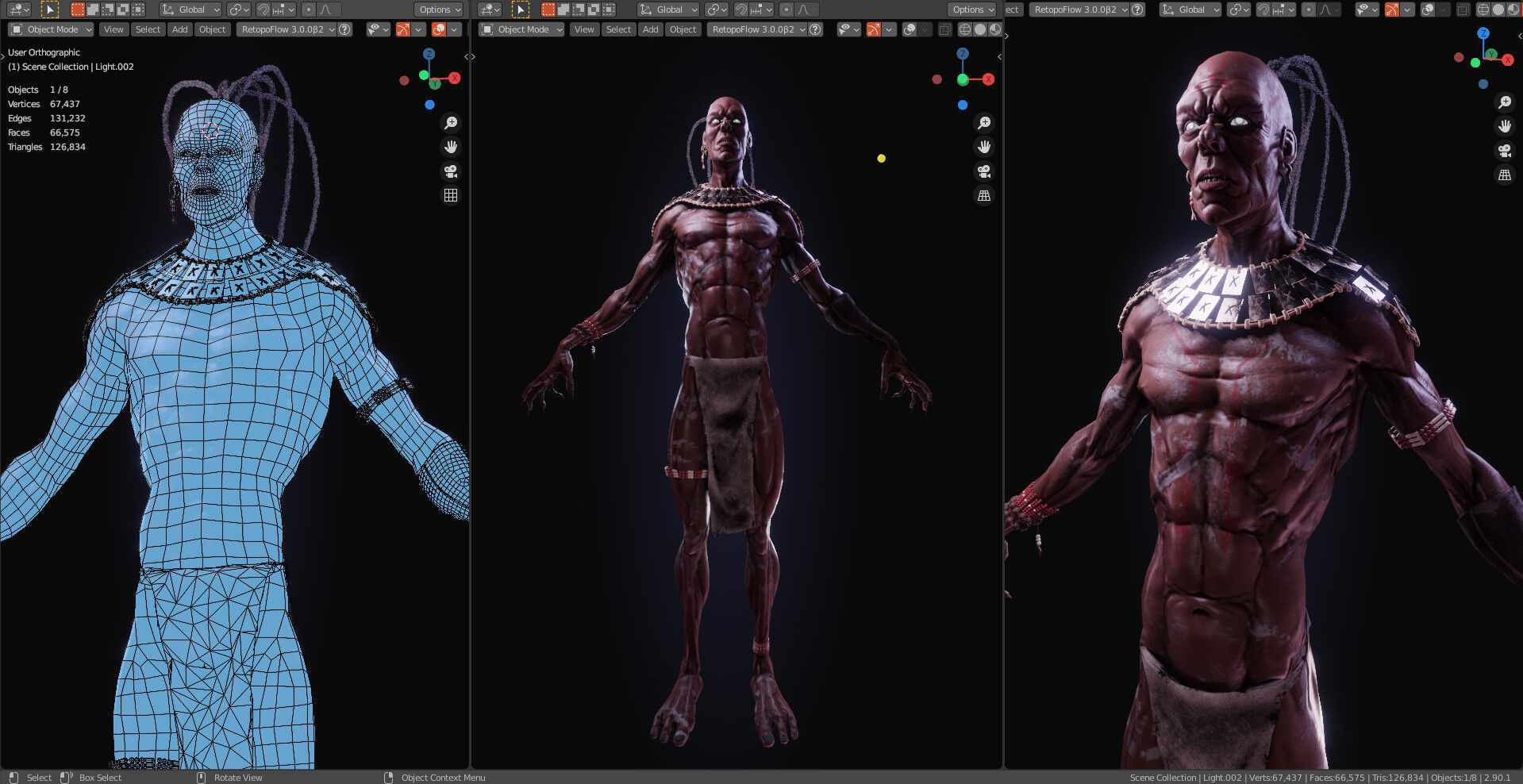Click the zoom magnifier icon in middle viewport
1523x784 pixels.
coord(984,123)
